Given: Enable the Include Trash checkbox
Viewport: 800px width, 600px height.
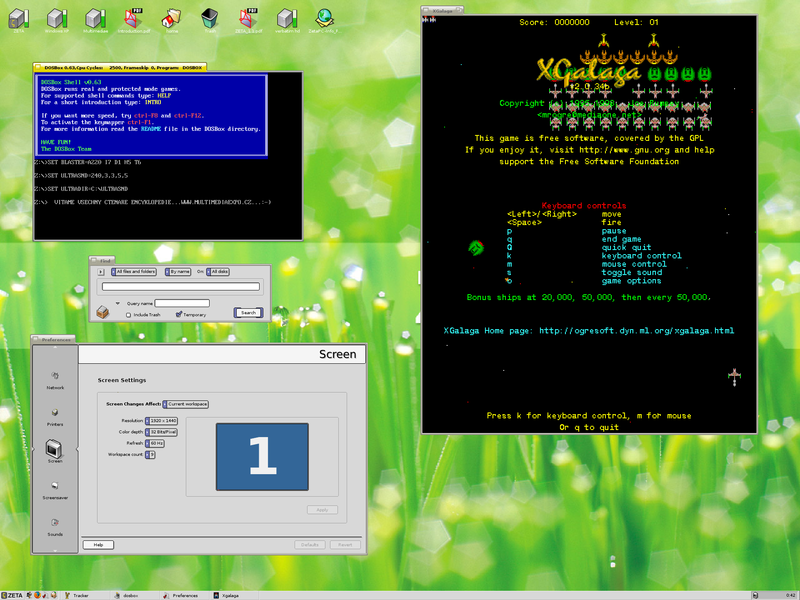Looking at the screenshot, I should (x=128, y=315).
